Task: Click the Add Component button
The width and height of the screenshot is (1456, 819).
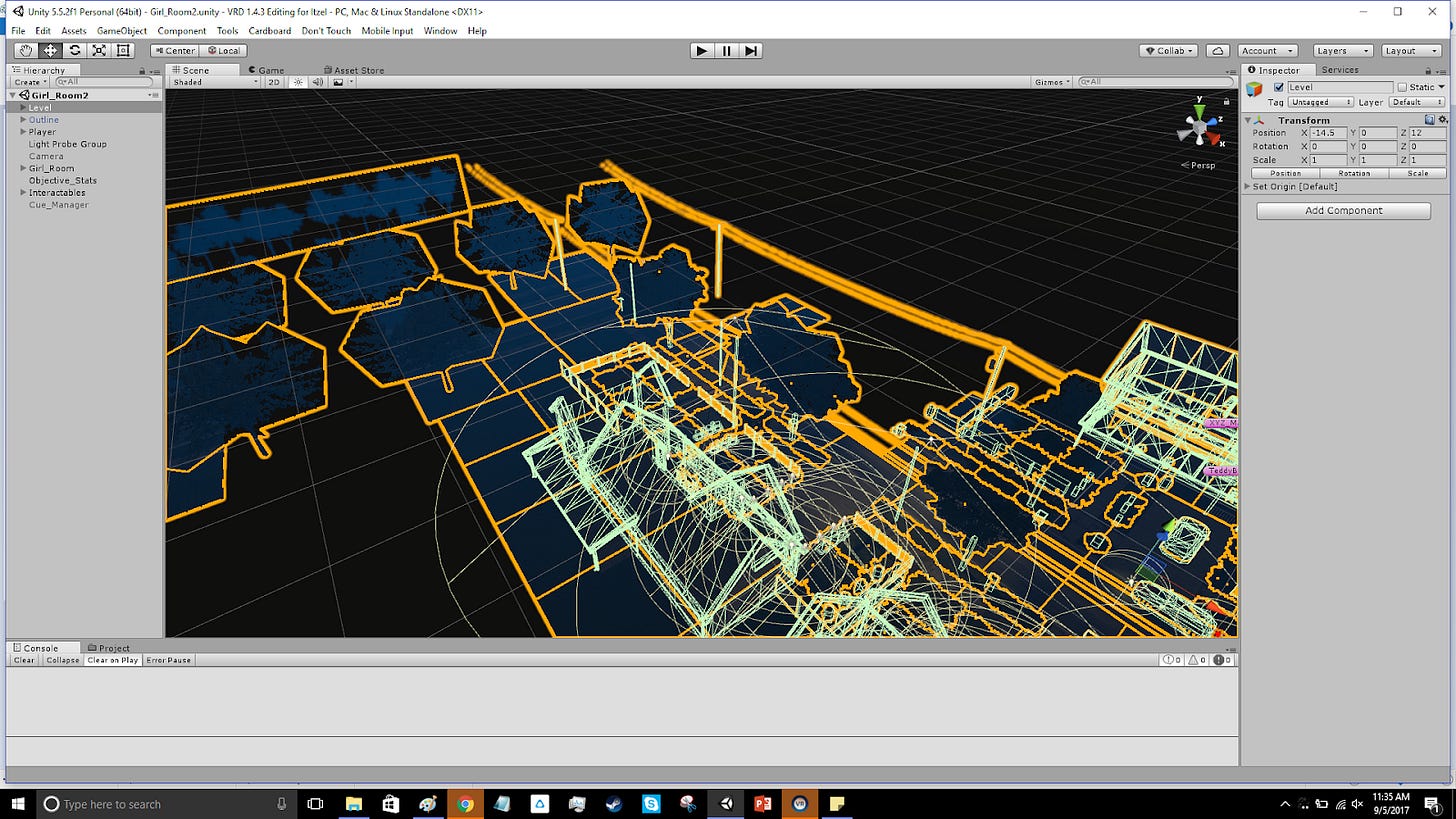Action: (x=1343, y=211)
